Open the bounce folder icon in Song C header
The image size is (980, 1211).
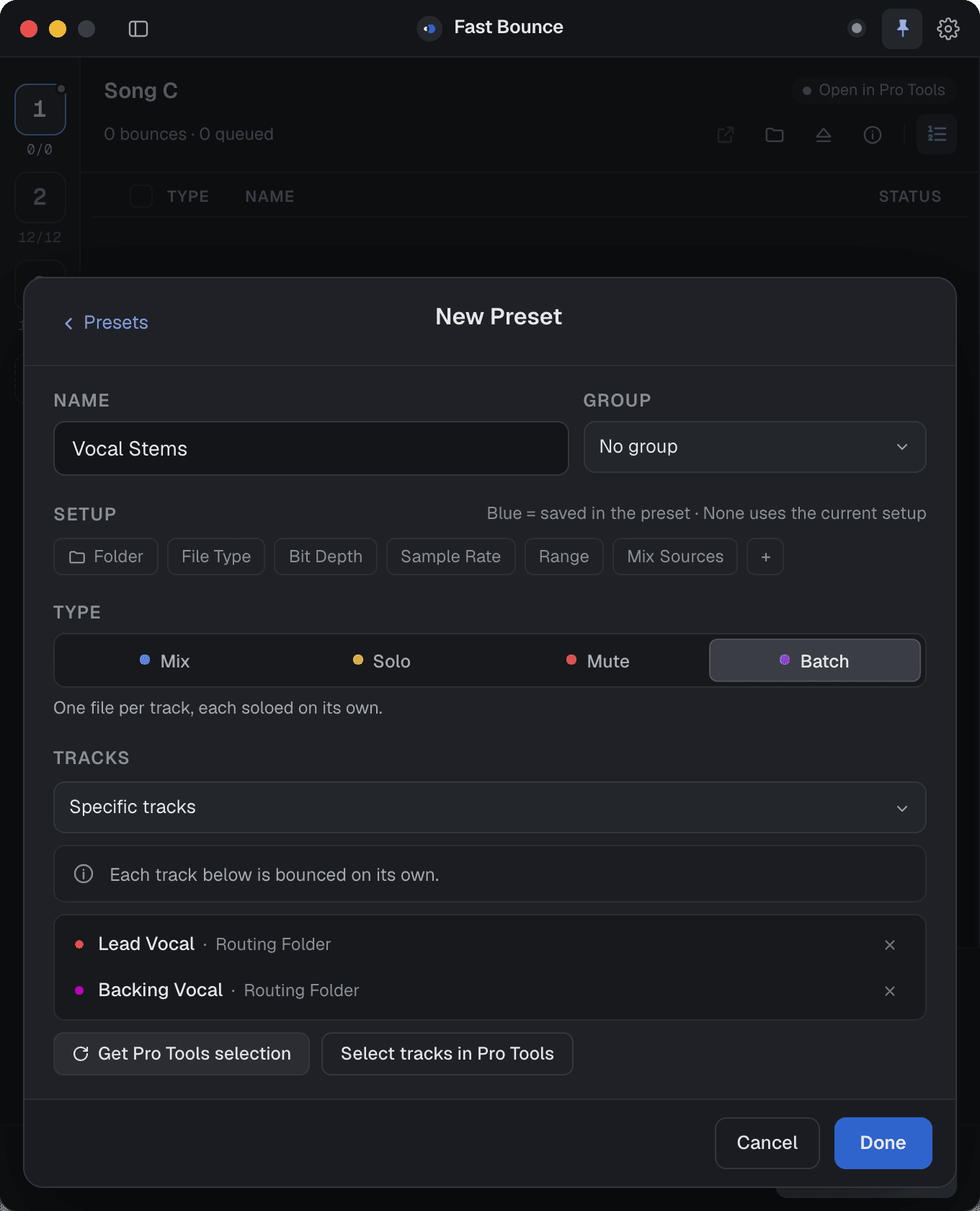pyautogui.click(x=775, y=135)
